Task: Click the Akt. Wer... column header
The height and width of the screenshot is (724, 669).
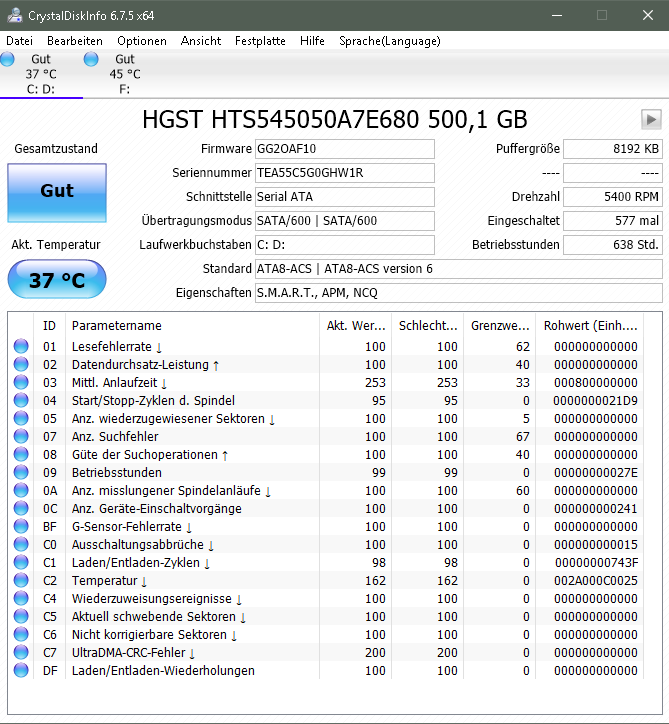Action: click(x=356, y=326)
